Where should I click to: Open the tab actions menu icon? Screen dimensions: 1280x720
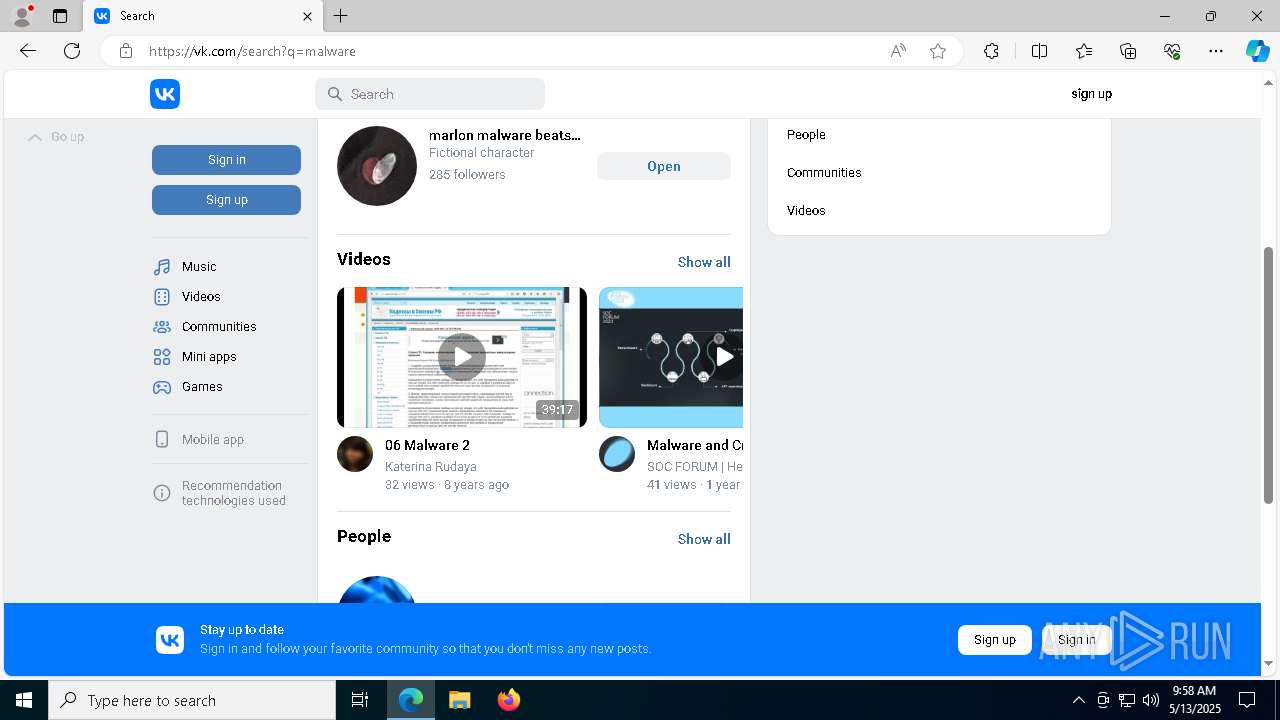click(x=60, y=16)
